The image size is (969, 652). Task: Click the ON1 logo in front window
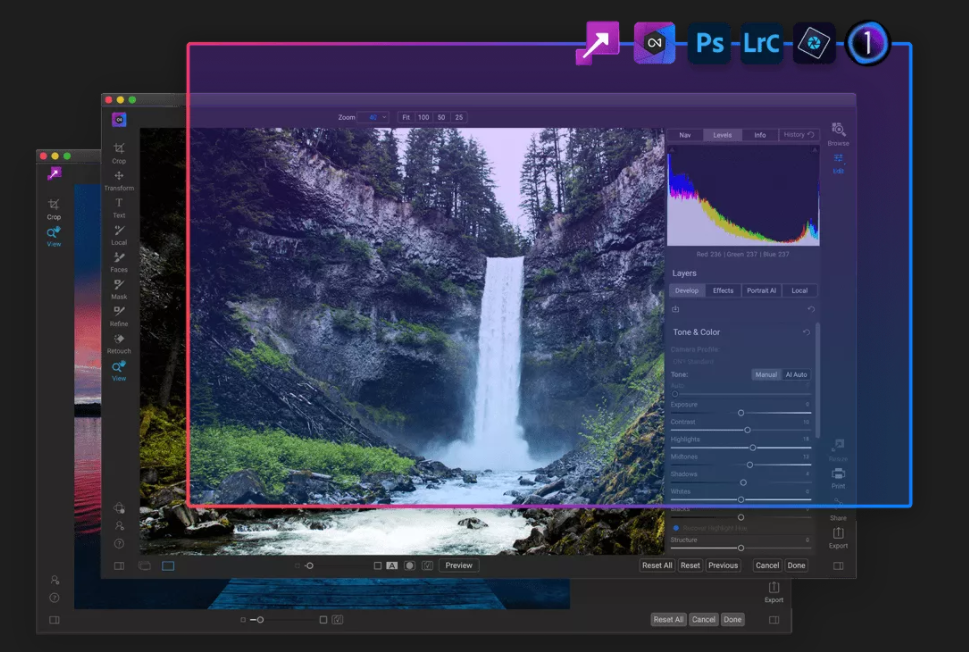pos(119,119)
